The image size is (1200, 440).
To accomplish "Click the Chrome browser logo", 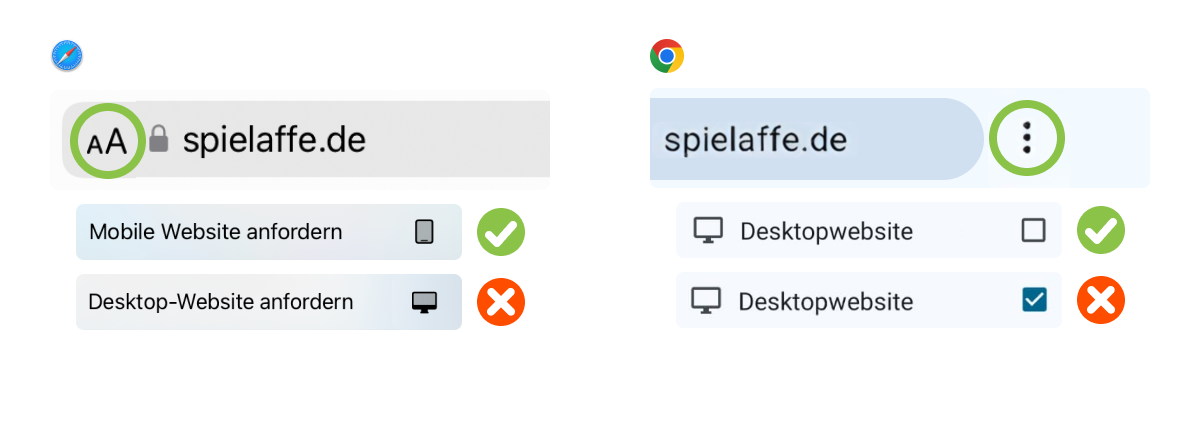I will pyautogui.click(x=667, y=56).
